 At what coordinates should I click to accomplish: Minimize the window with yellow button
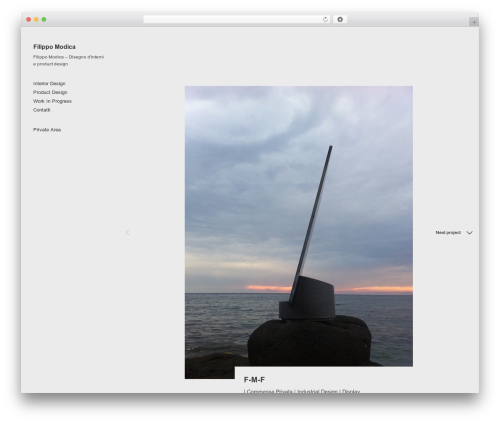(x=36, y=19)
